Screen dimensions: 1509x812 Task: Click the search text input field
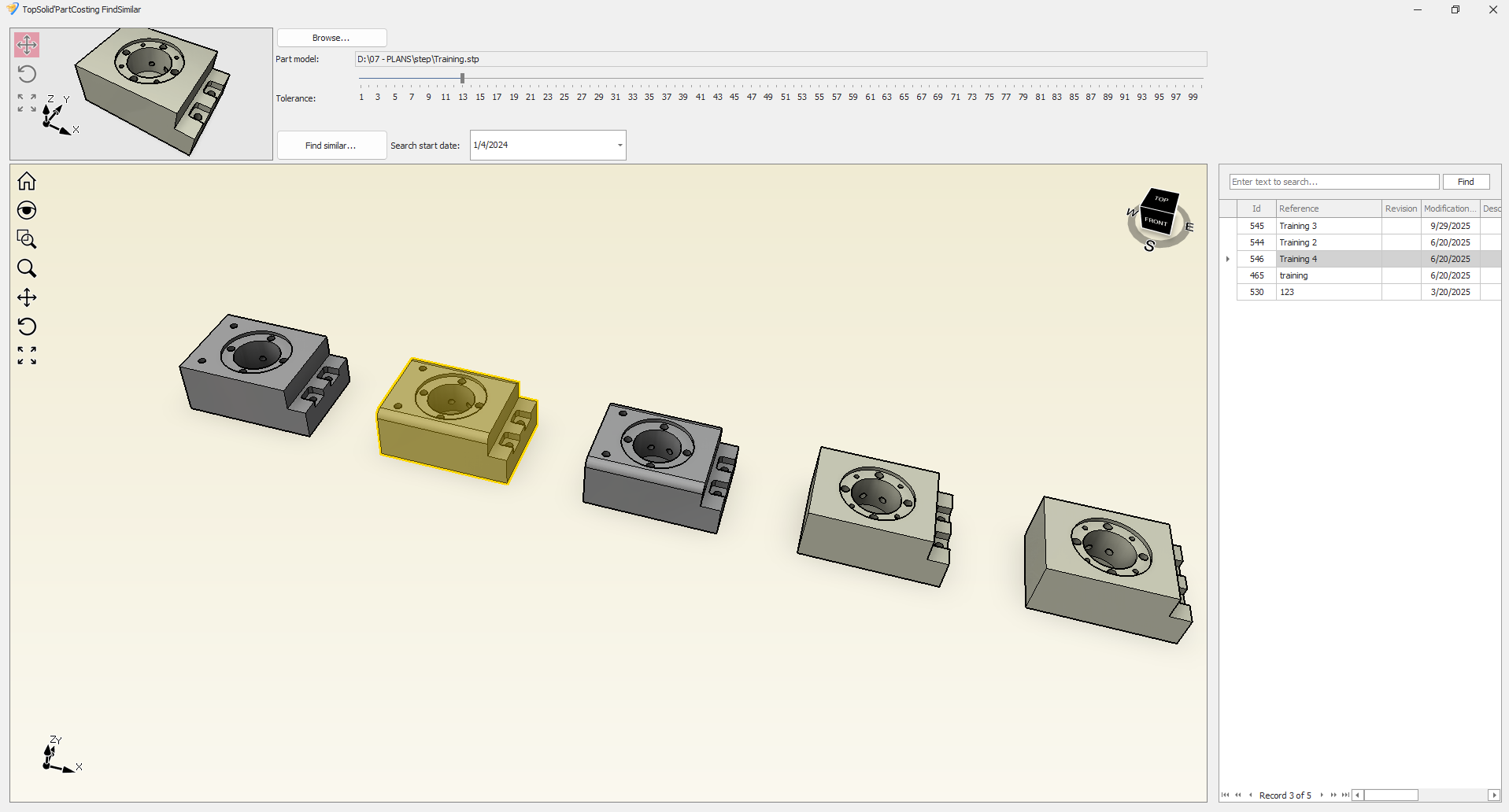pos(1333,182)
